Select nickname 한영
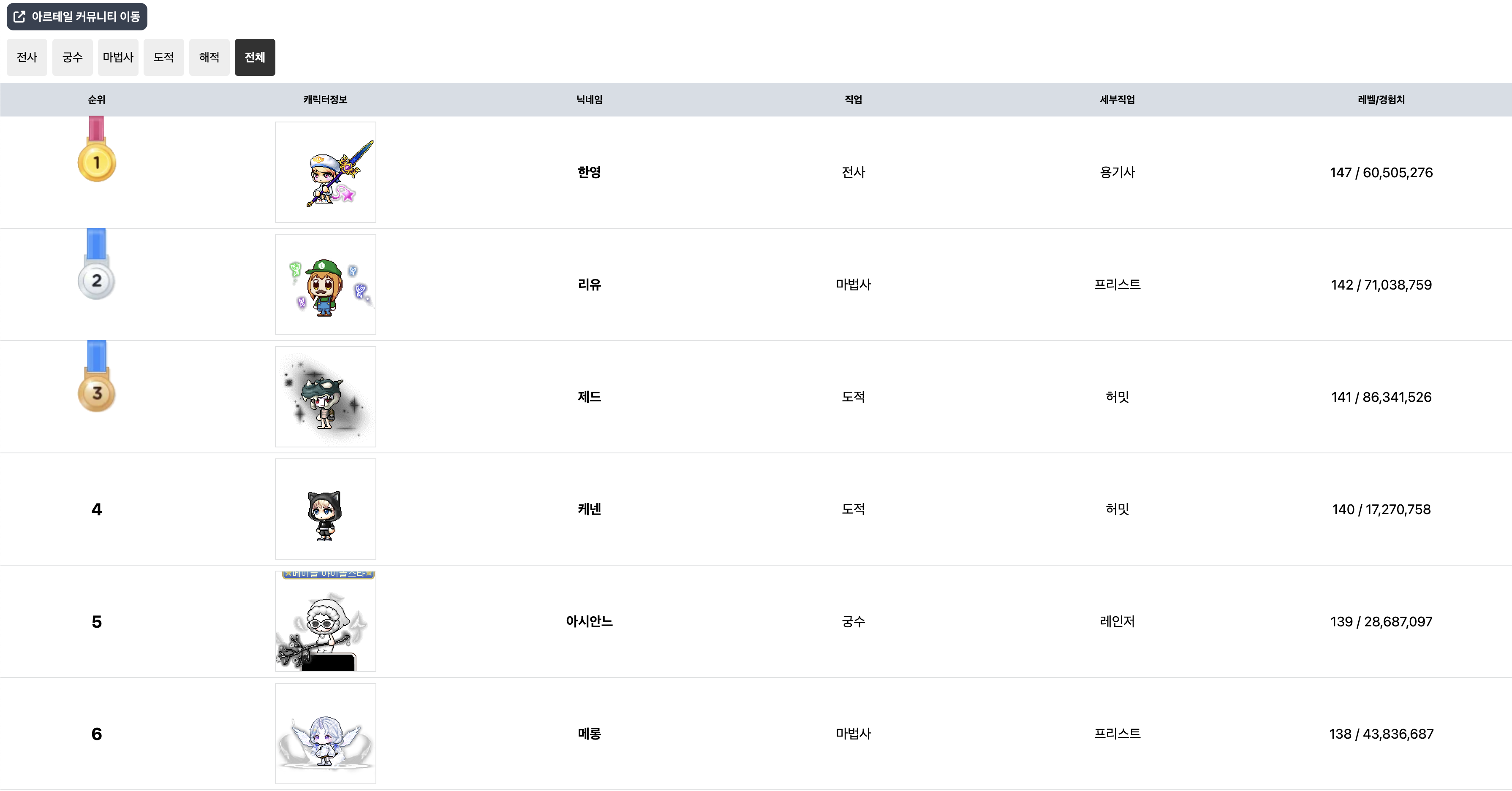Viewport: 1512px width, 791px height. [x=589, y=172]
